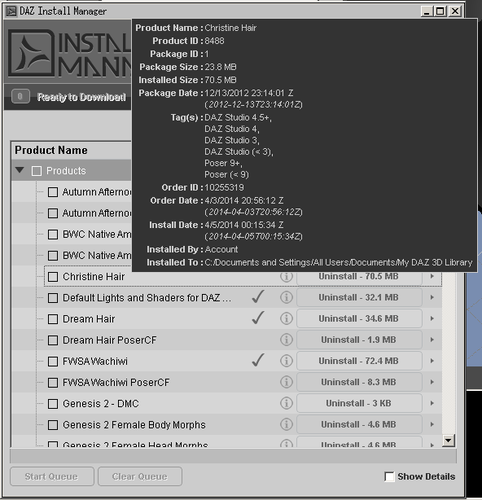The width and height of the screenshot is (482, 500).
Task: Check the Christine Hair checkbox
Action: [53, 277]
